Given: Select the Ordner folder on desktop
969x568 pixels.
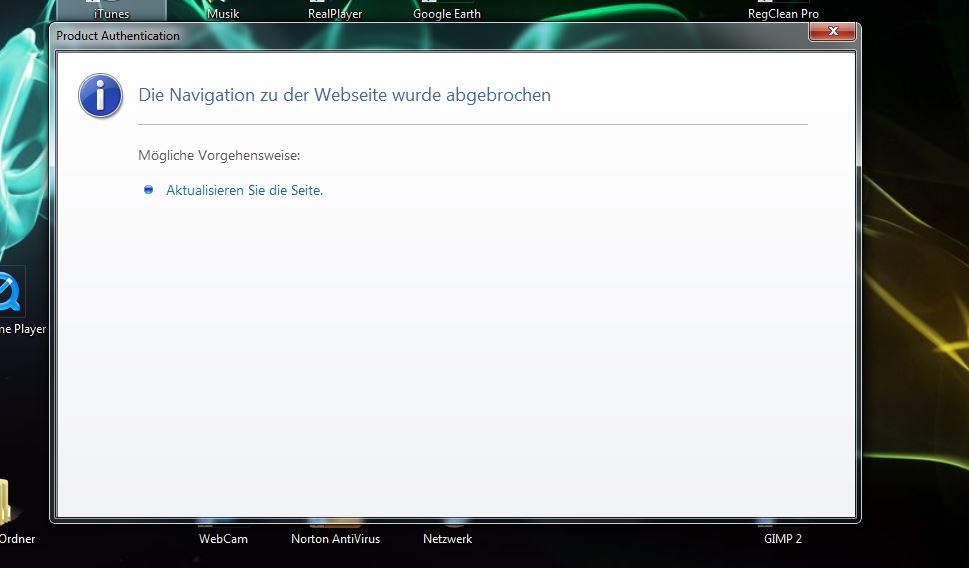Looking at the screenshot, I should point(15,513).
